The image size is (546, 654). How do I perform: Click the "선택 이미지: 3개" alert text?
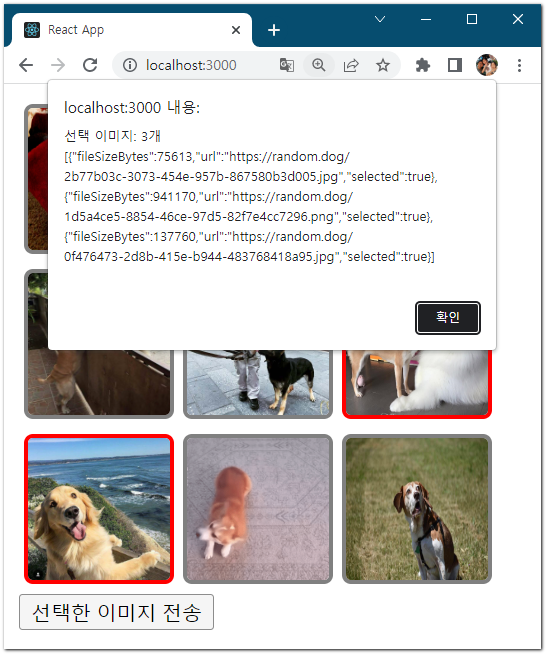pos(112,136)
